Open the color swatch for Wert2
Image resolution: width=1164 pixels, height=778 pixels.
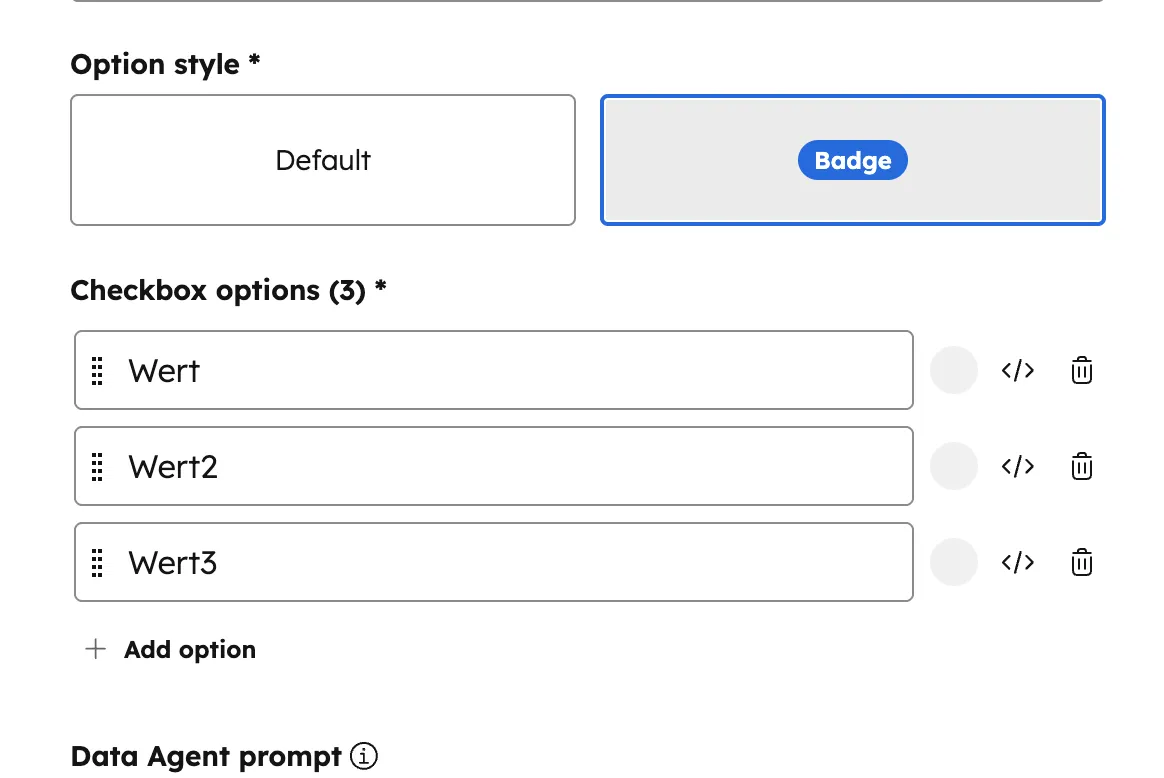click(953, 466)
